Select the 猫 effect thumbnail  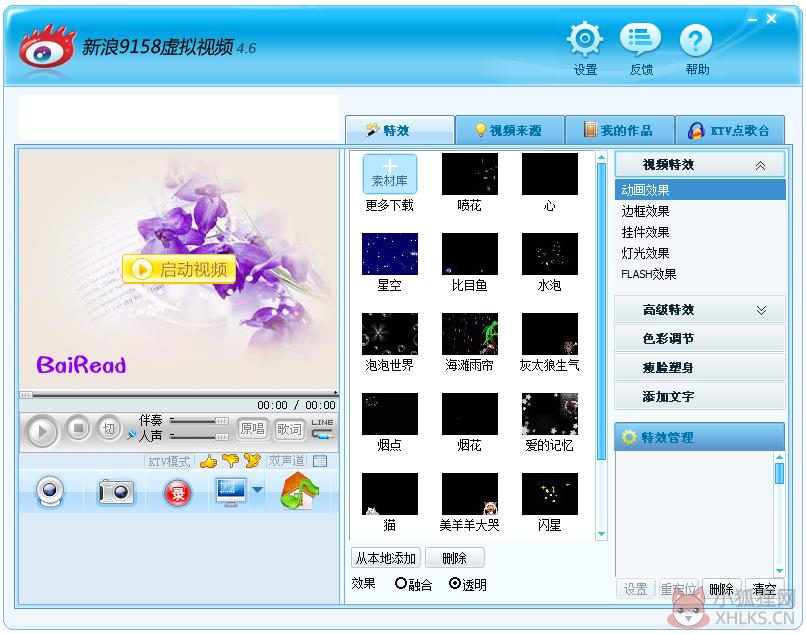390,494
